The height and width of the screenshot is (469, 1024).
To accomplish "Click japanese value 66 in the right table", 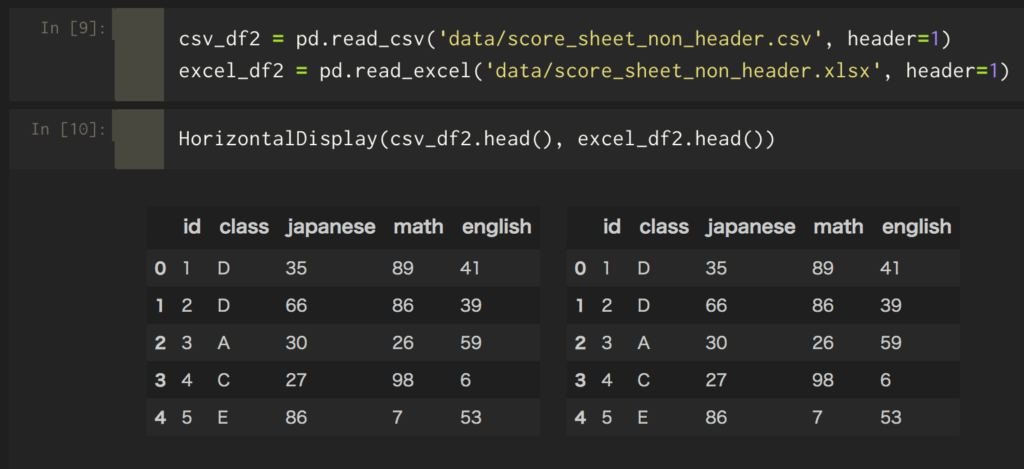I will pyautogui.click(x=716, y=305).
